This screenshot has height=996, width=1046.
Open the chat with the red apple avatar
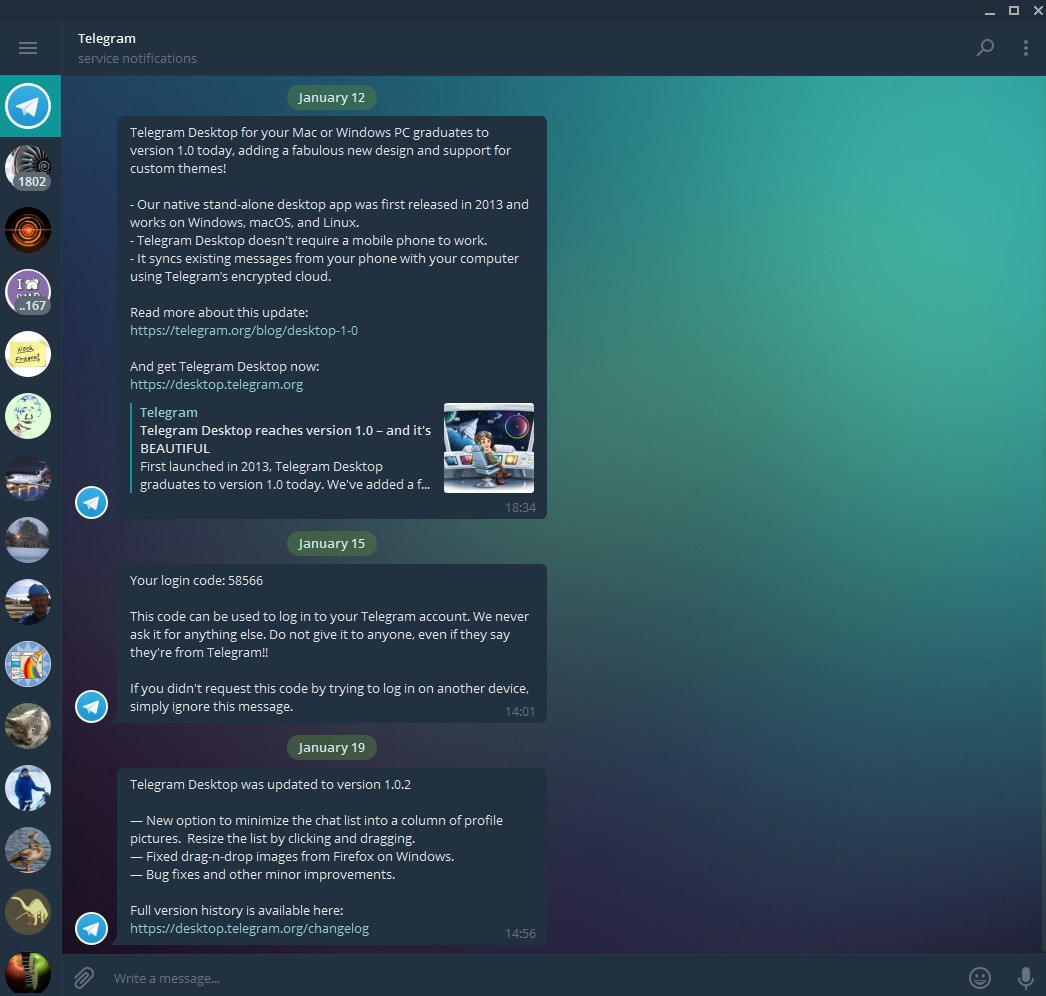[x=28, y=973]
